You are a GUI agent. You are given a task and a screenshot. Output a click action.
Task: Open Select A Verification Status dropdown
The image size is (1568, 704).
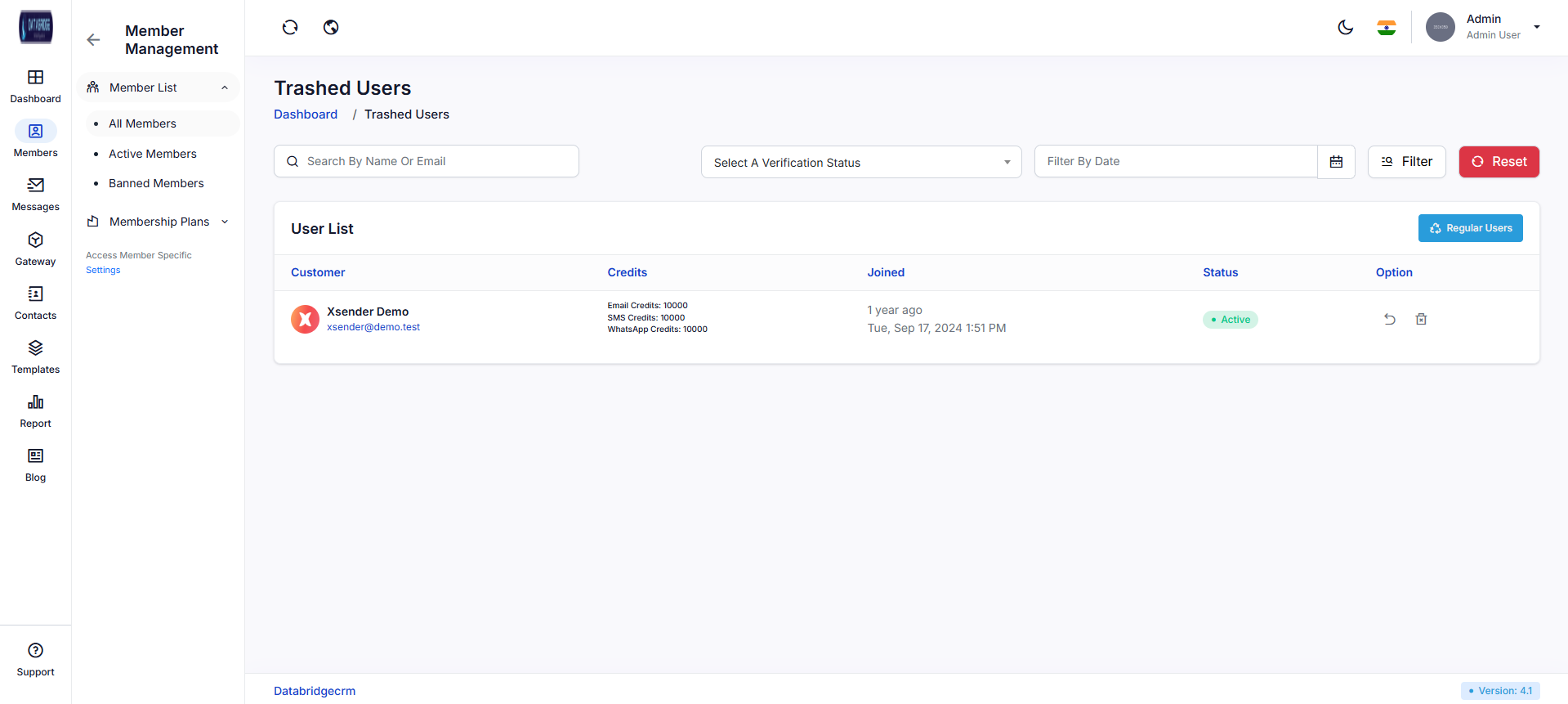(x=860, y=162)
